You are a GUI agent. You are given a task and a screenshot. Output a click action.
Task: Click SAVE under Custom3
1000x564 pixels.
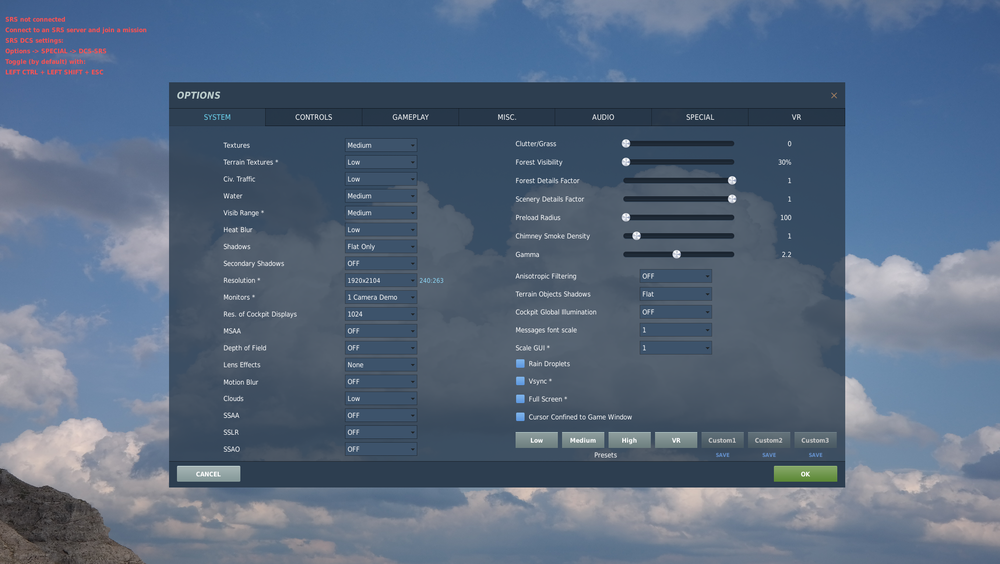pos(816,455)
